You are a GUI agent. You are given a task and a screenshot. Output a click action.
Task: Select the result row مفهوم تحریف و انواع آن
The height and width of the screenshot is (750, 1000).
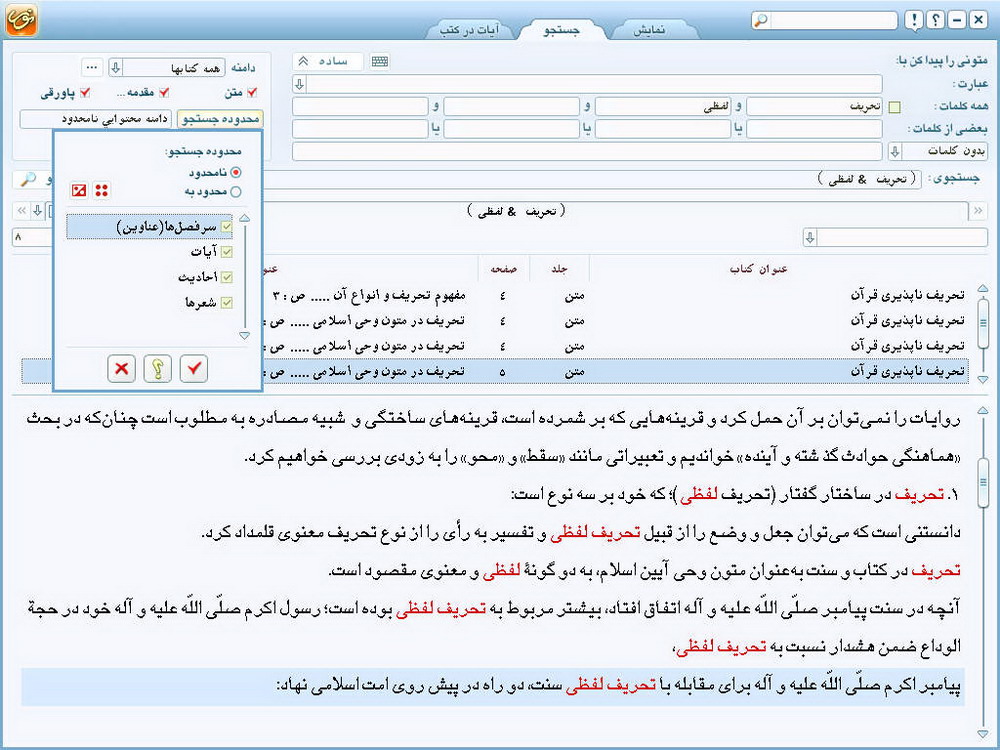495,295
